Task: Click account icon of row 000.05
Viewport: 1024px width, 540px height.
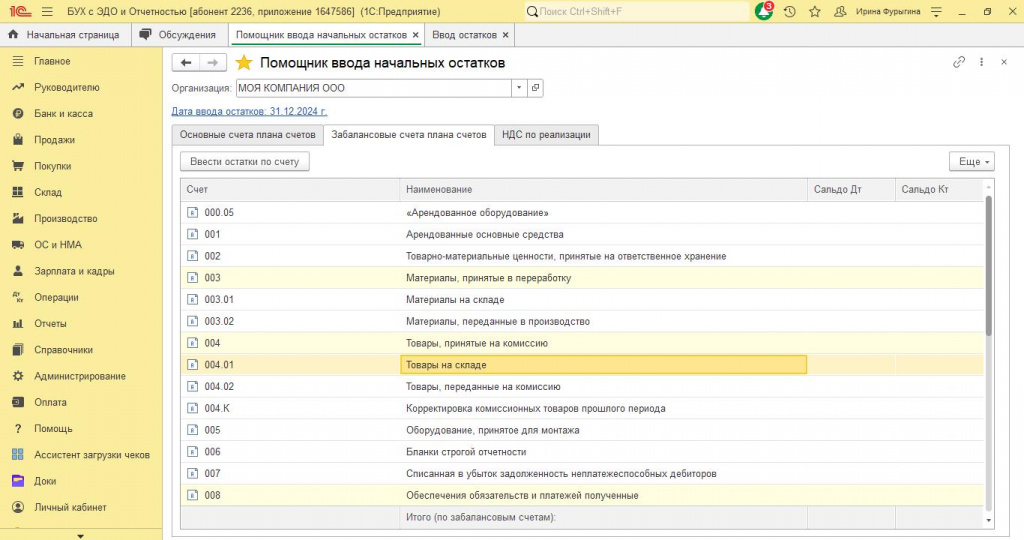Action: (192, 212)
